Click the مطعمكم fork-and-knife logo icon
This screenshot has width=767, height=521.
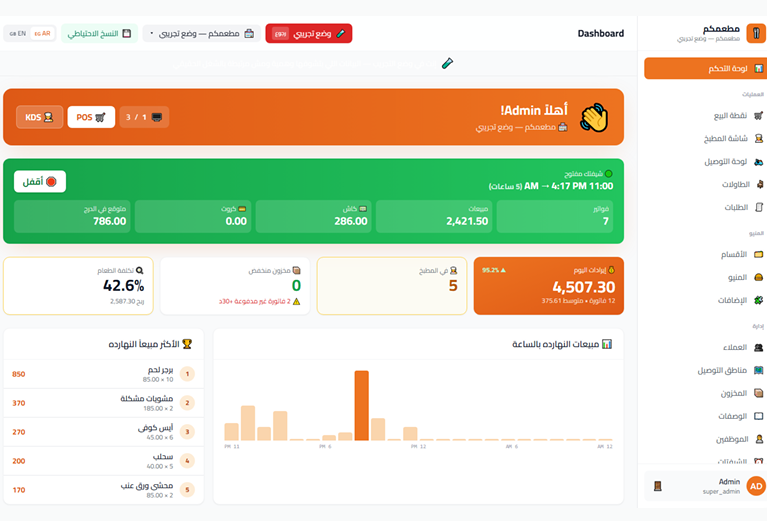pyautogui.click(x=756, y=33)
